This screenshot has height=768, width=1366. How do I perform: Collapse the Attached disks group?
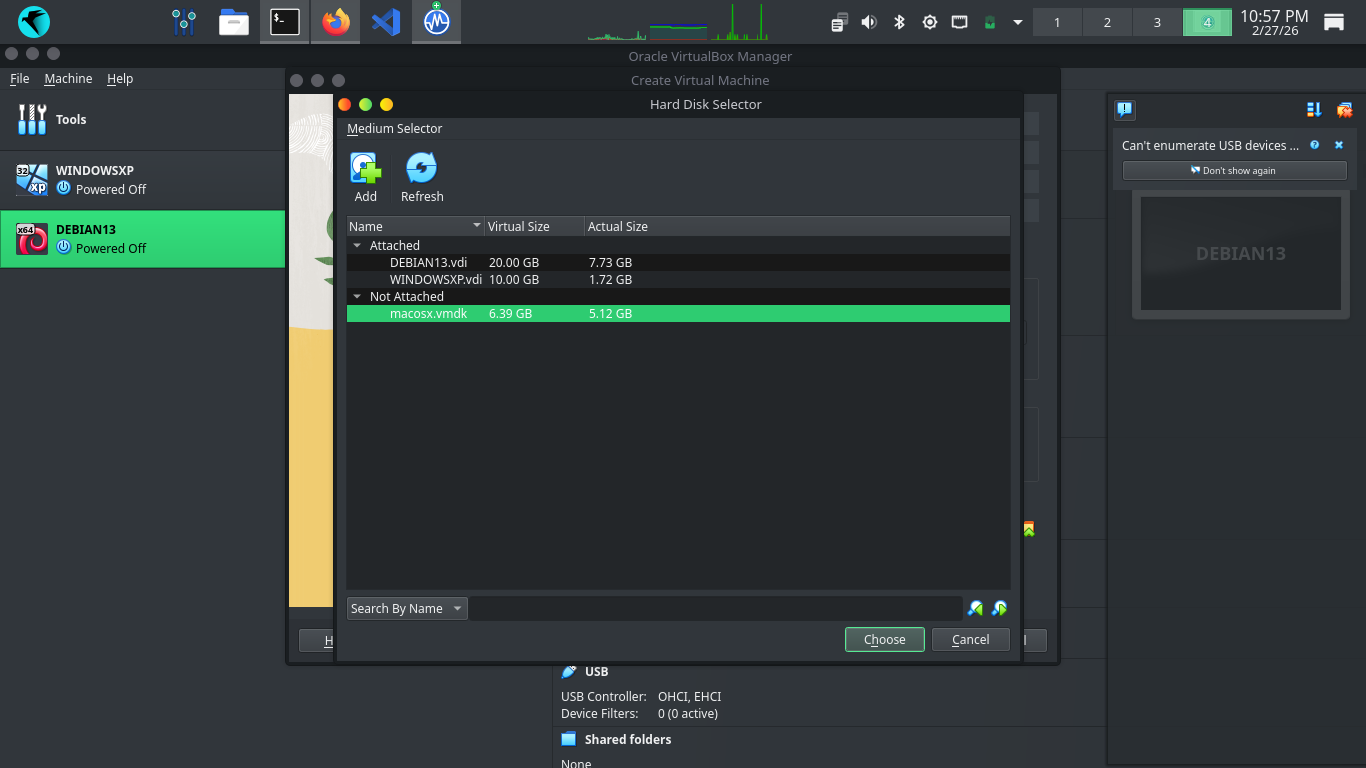tap(357, 245)
